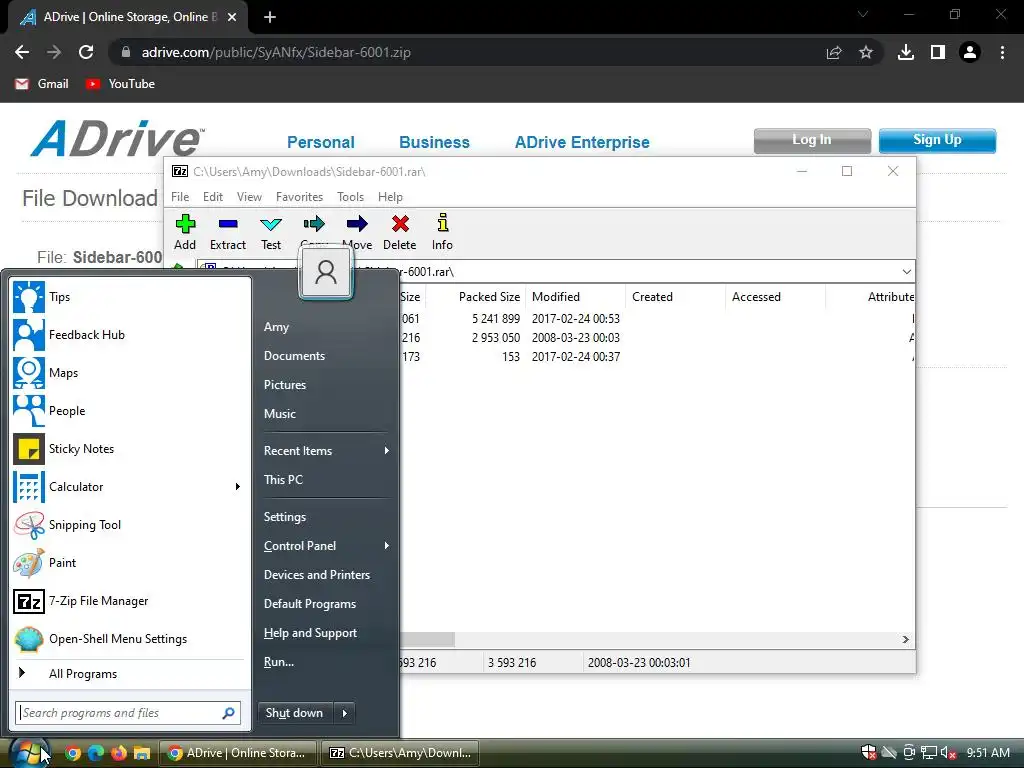Open Chrome from the taskbar quick launch
Image resolution: width=1024 pixels, height=768 pixels.
pyautogui.click(x=72, y=753)
